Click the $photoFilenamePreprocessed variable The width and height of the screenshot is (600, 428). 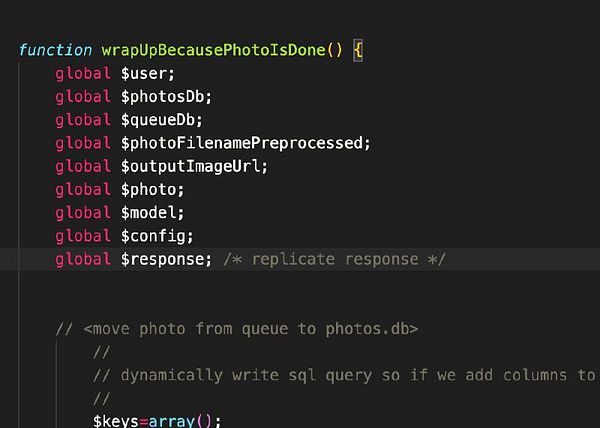(245, 143)
